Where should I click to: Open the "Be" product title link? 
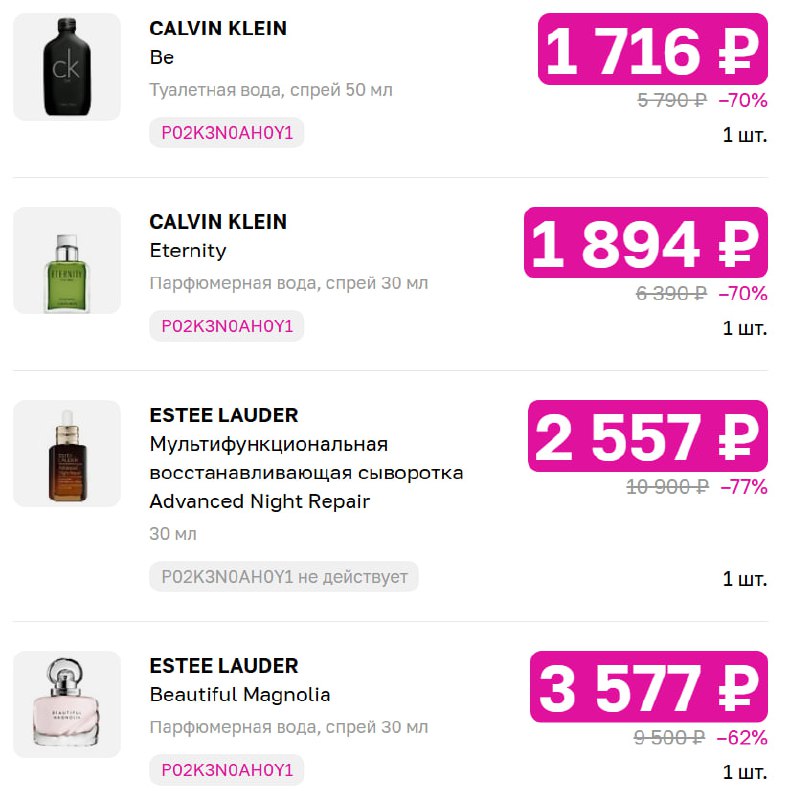(162, 57)
